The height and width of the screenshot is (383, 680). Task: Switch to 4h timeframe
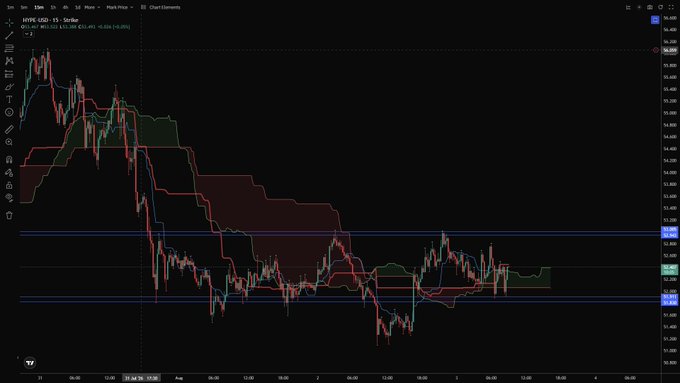coord(65,7)
